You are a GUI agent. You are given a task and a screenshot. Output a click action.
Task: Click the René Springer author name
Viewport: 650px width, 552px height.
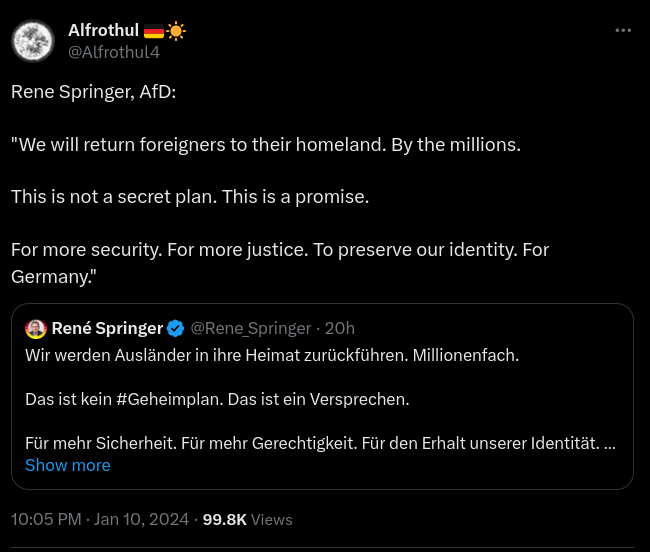(x=107, y=328)
